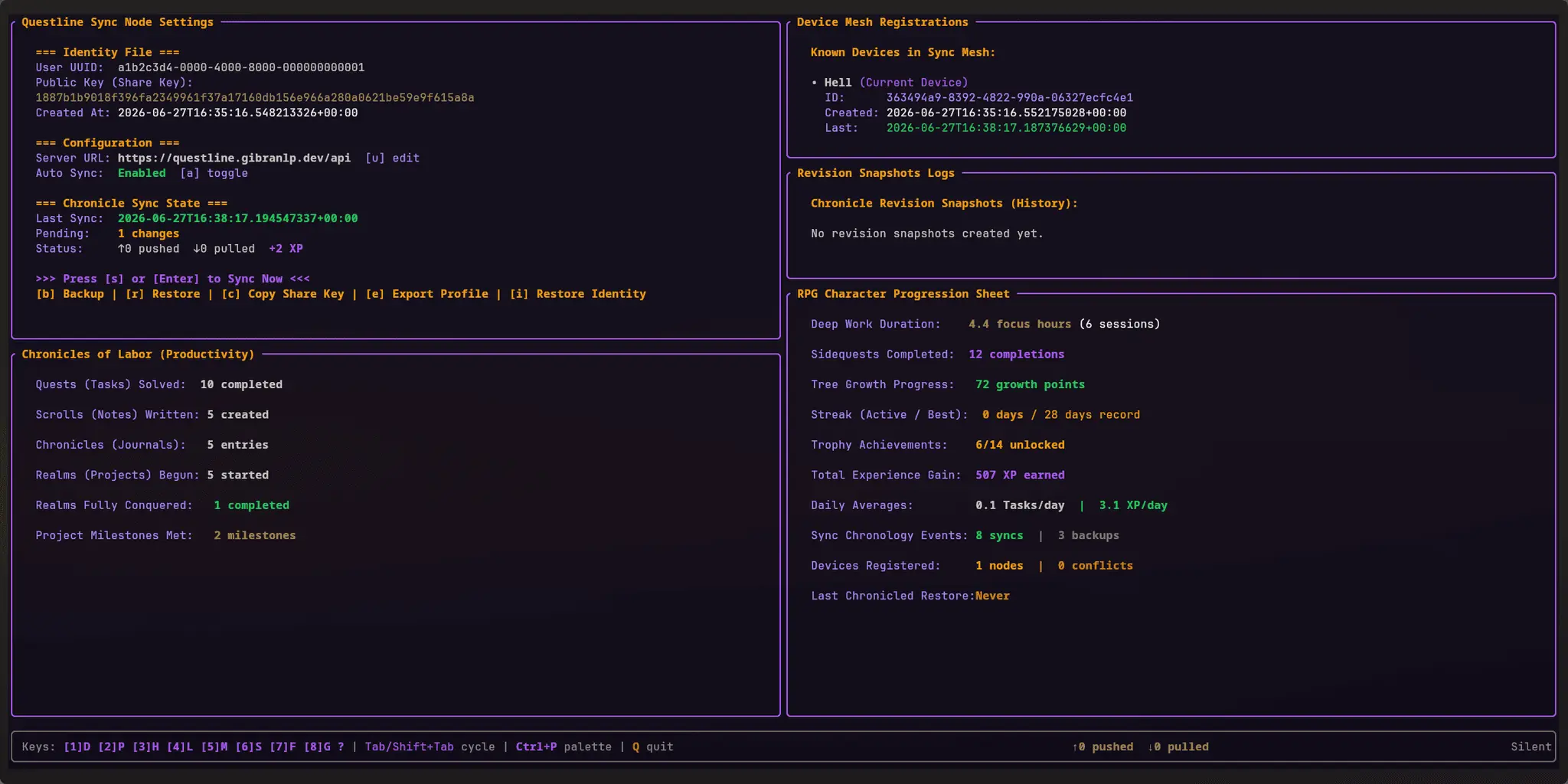Select the [7]F key hint in status bar

click(283, 746)
